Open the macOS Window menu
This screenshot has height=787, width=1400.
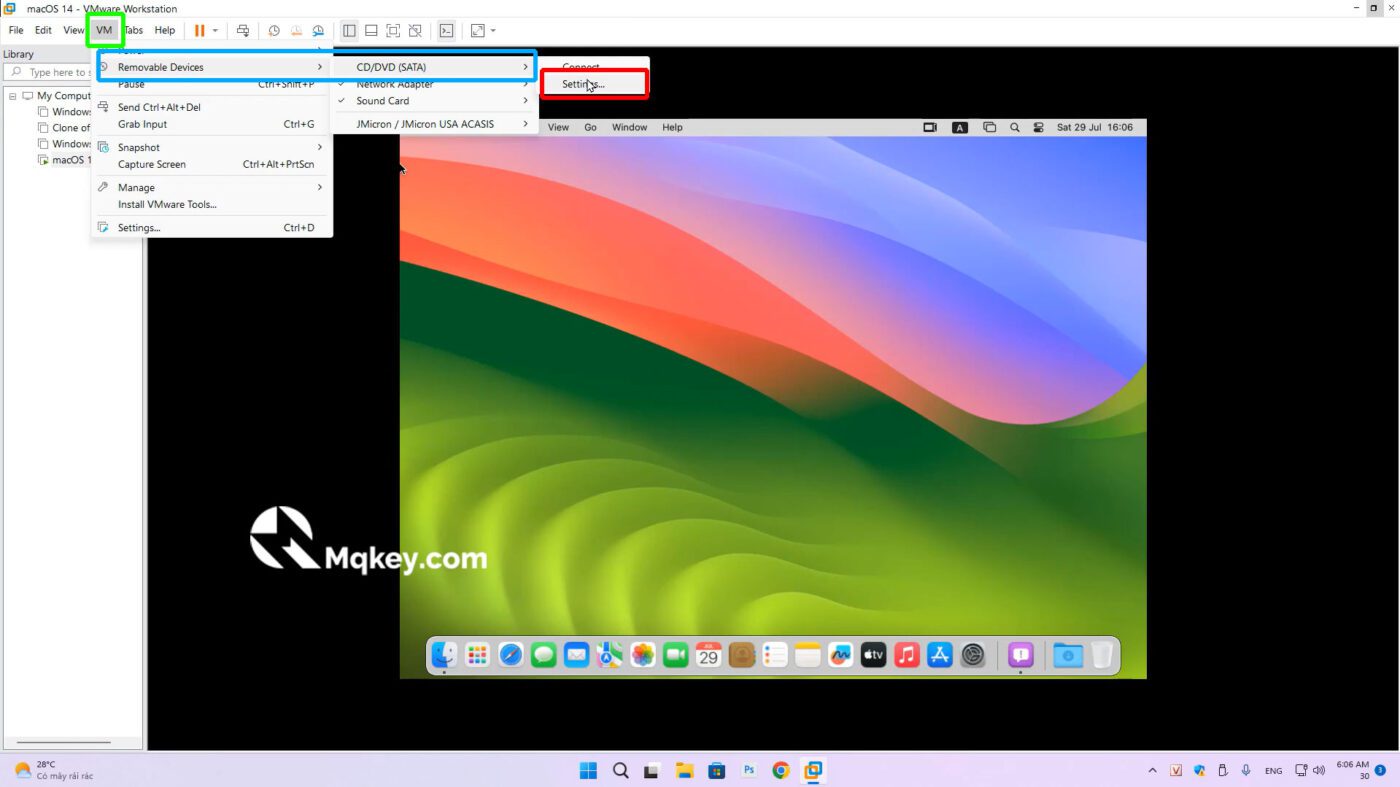click(x=630, y=127)
